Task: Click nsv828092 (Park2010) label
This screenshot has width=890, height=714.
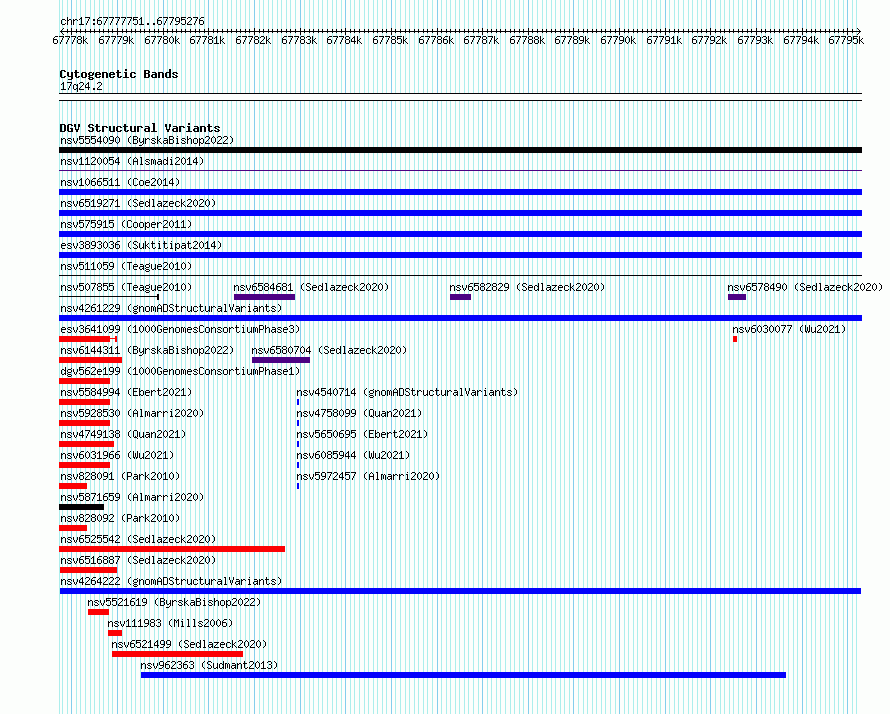Action: pos(120,518)
